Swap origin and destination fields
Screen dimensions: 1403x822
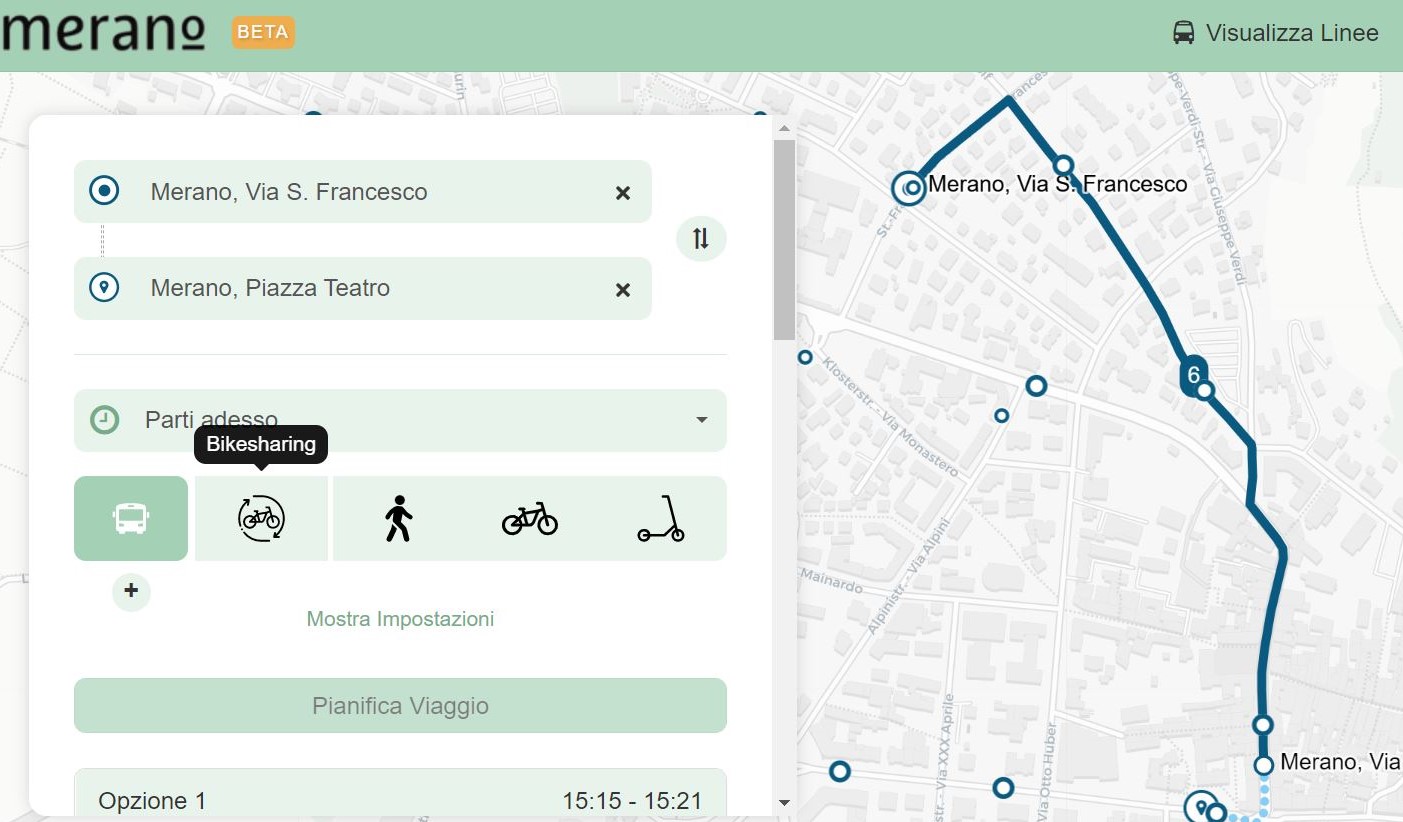click(701, 239)
